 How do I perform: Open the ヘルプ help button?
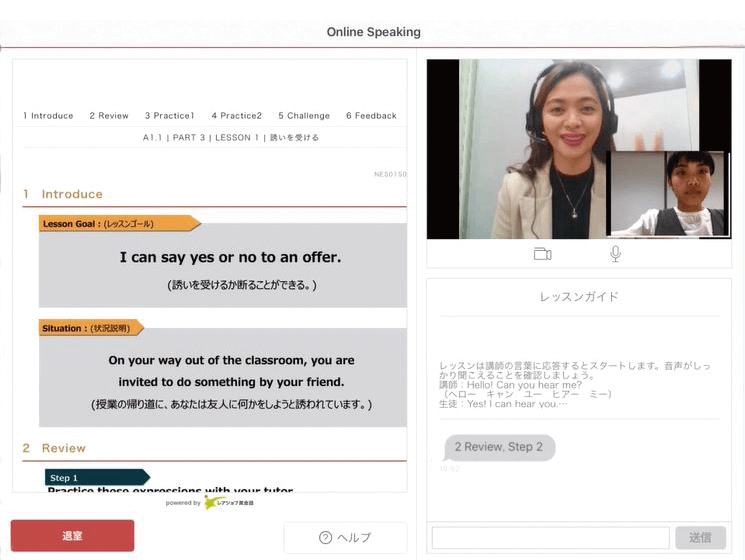click(345, 538)
